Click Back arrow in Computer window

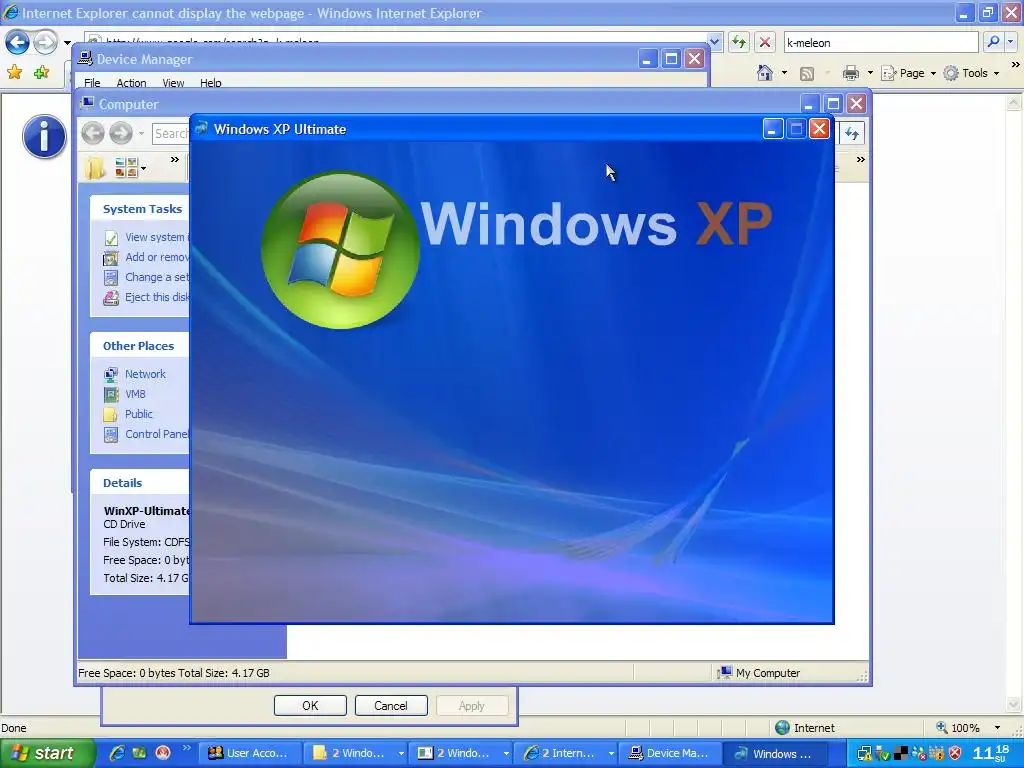pos(93,133)
